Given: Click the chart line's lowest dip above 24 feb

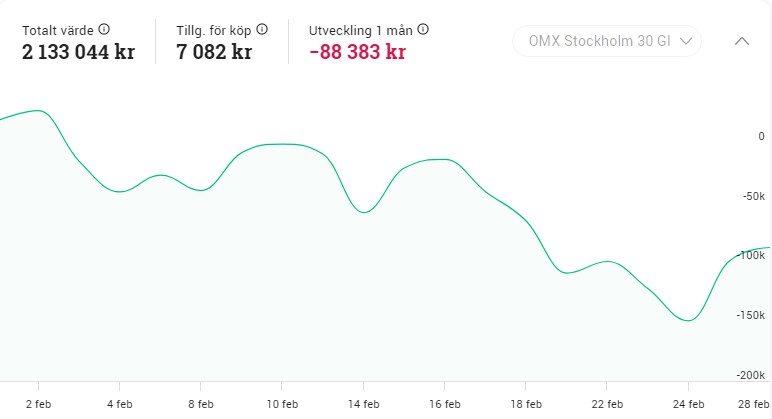Looking at the screenshot, I should pos(688,320).
